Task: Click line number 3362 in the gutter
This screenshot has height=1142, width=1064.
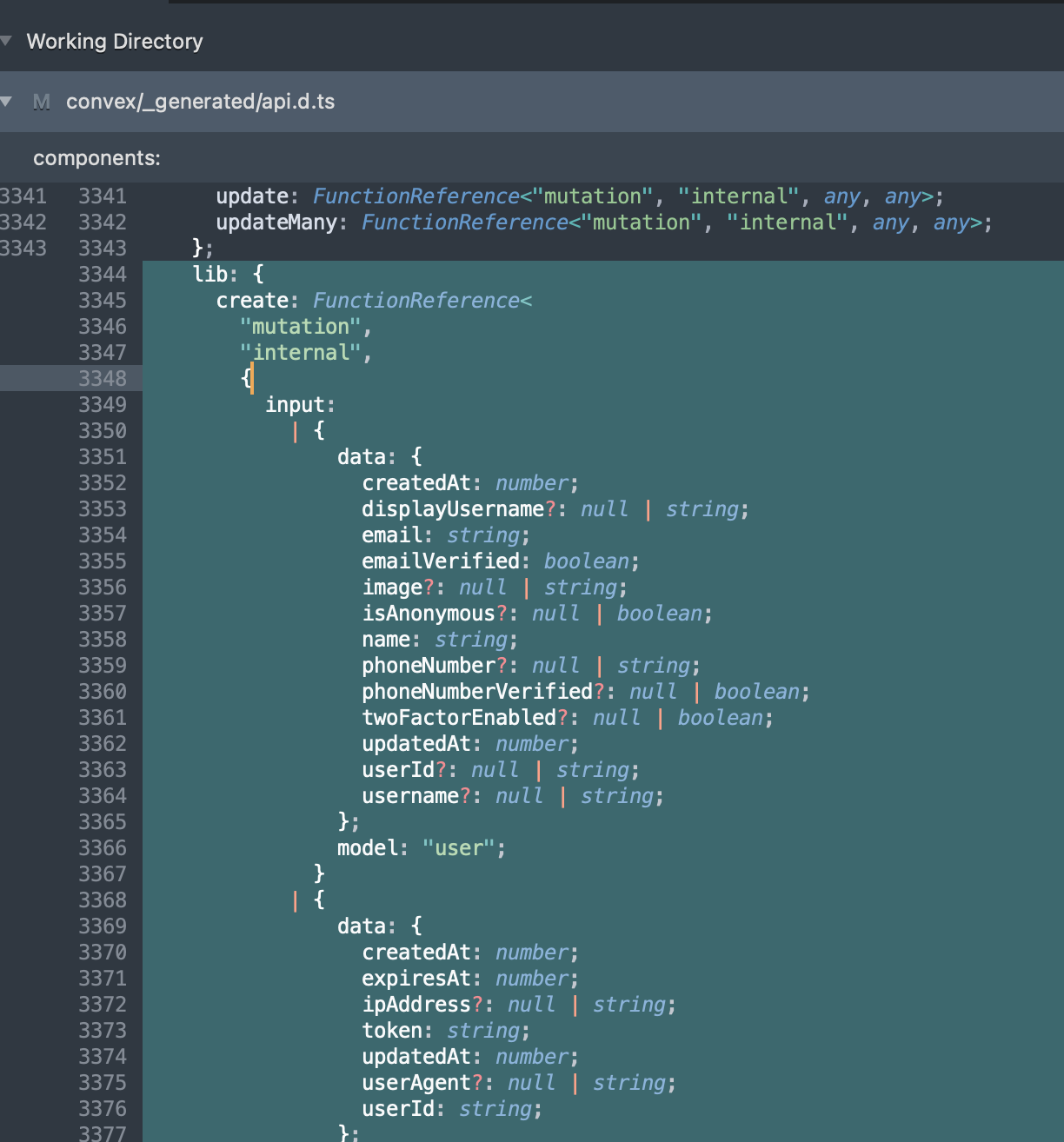Action: [103, 744]
